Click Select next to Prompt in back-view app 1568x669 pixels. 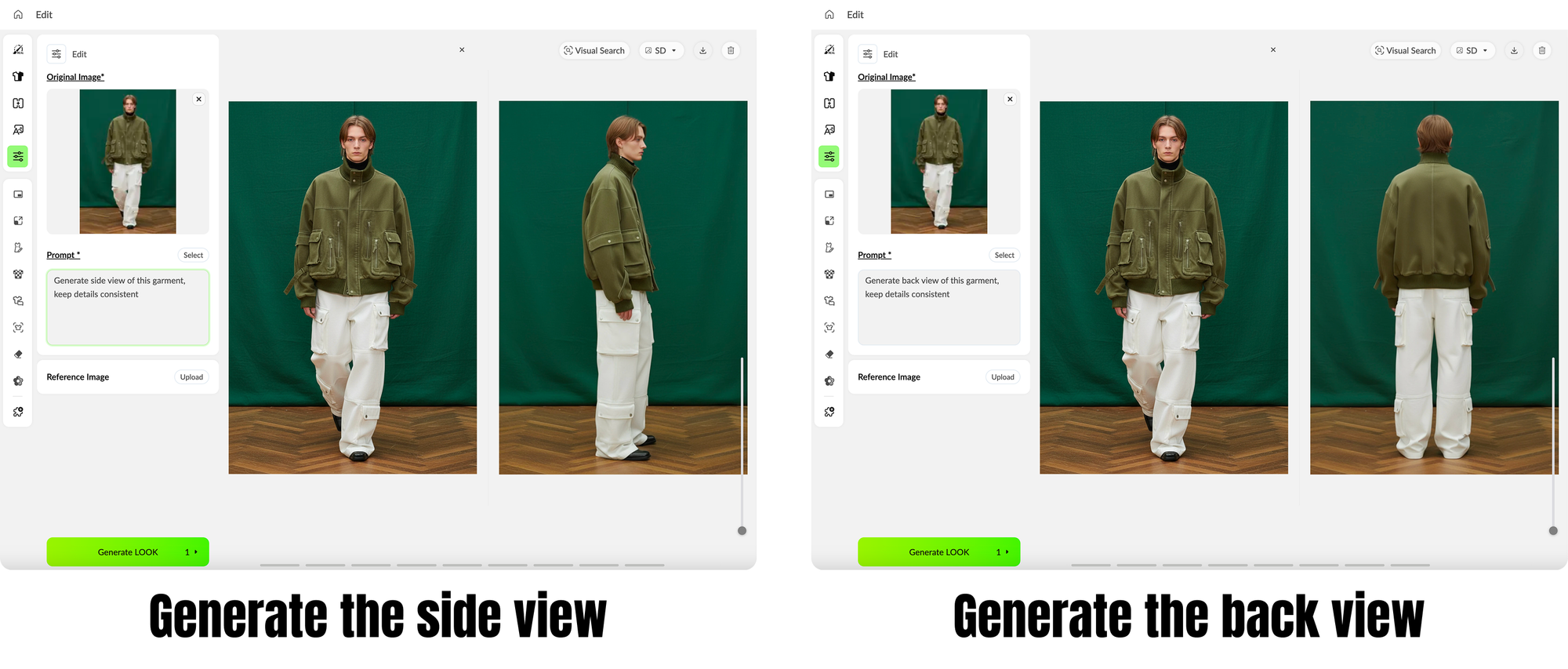[1004, 256]
